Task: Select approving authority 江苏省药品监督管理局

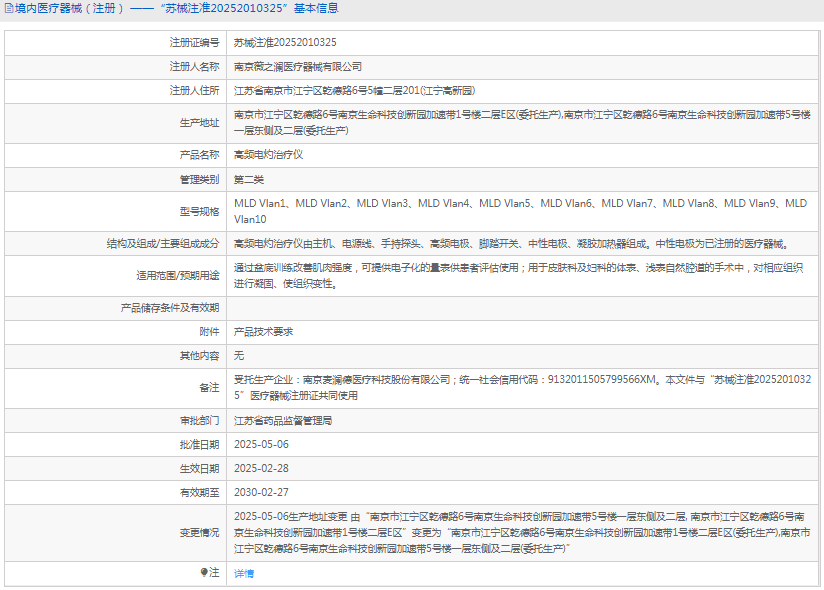Action: (x=283, y=421)
